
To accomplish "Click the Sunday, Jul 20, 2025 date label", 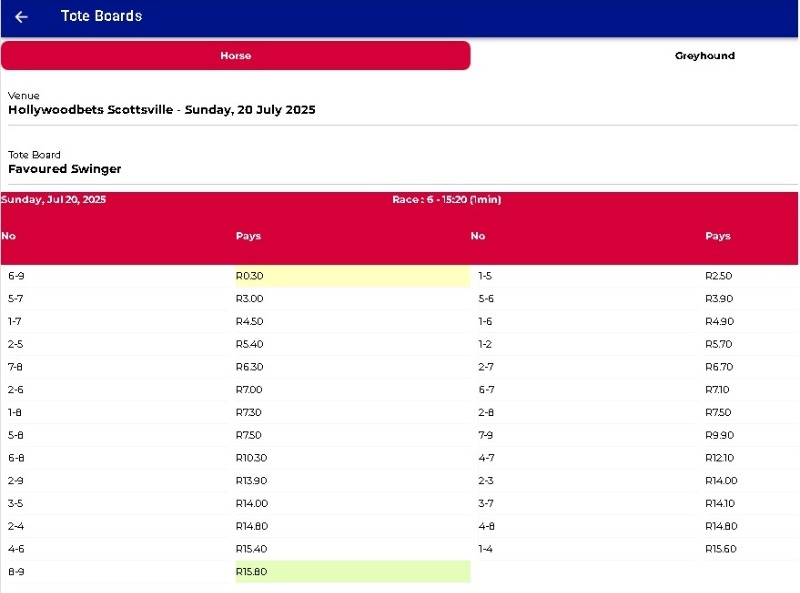I will tap(54, 200).
